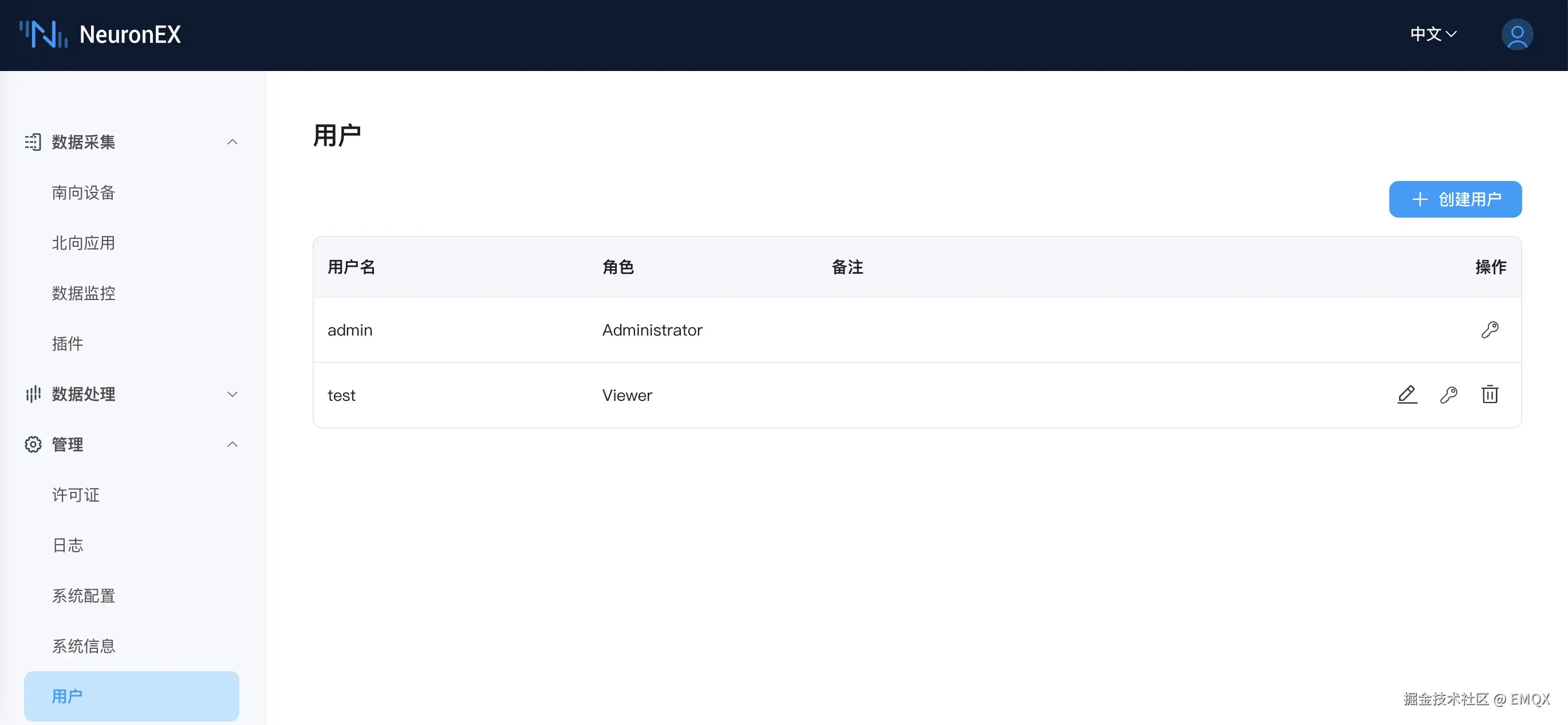Expand the 数据处理 section

point(232,394)
